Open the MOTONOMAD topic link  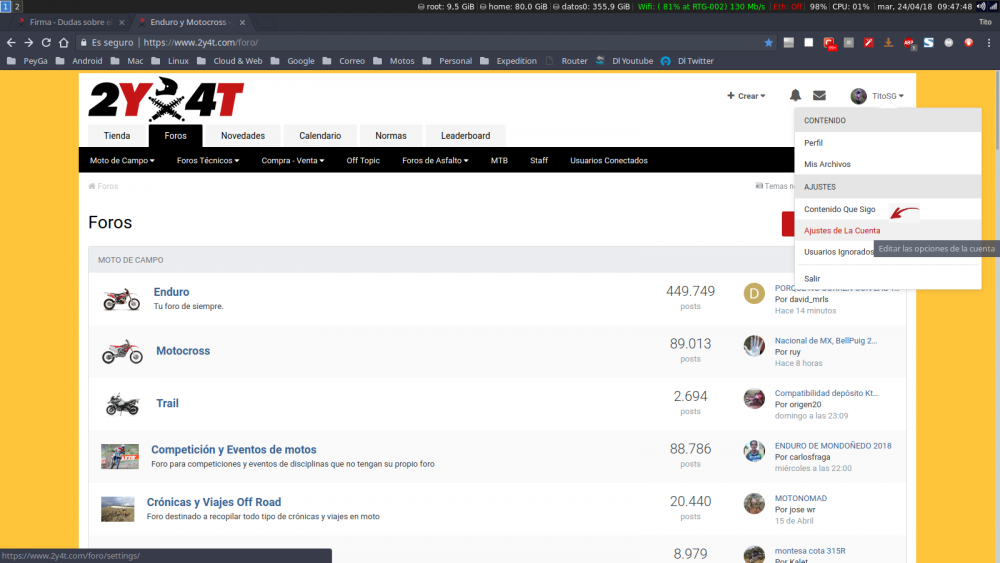click(800, 498)
